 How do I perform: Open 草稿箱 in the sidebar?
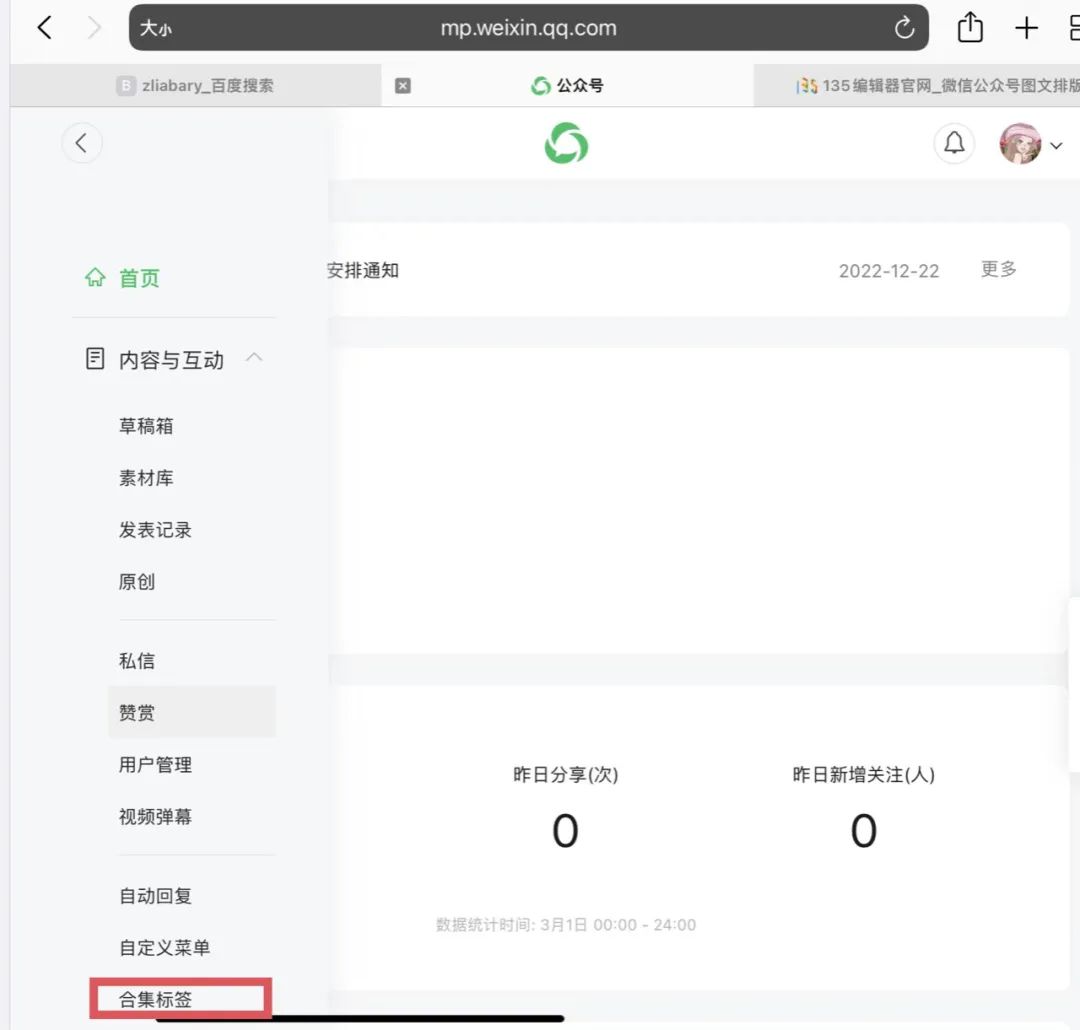[x=146, y=426]
